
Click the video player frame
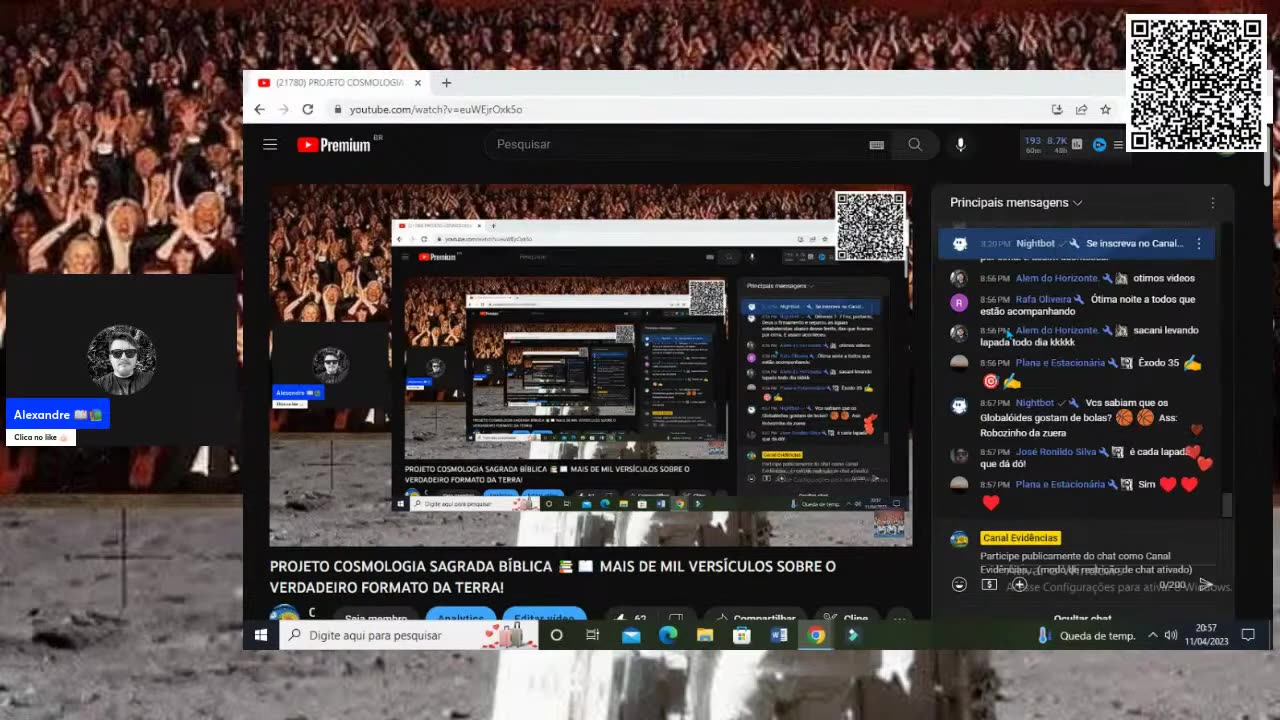(590, 365)
